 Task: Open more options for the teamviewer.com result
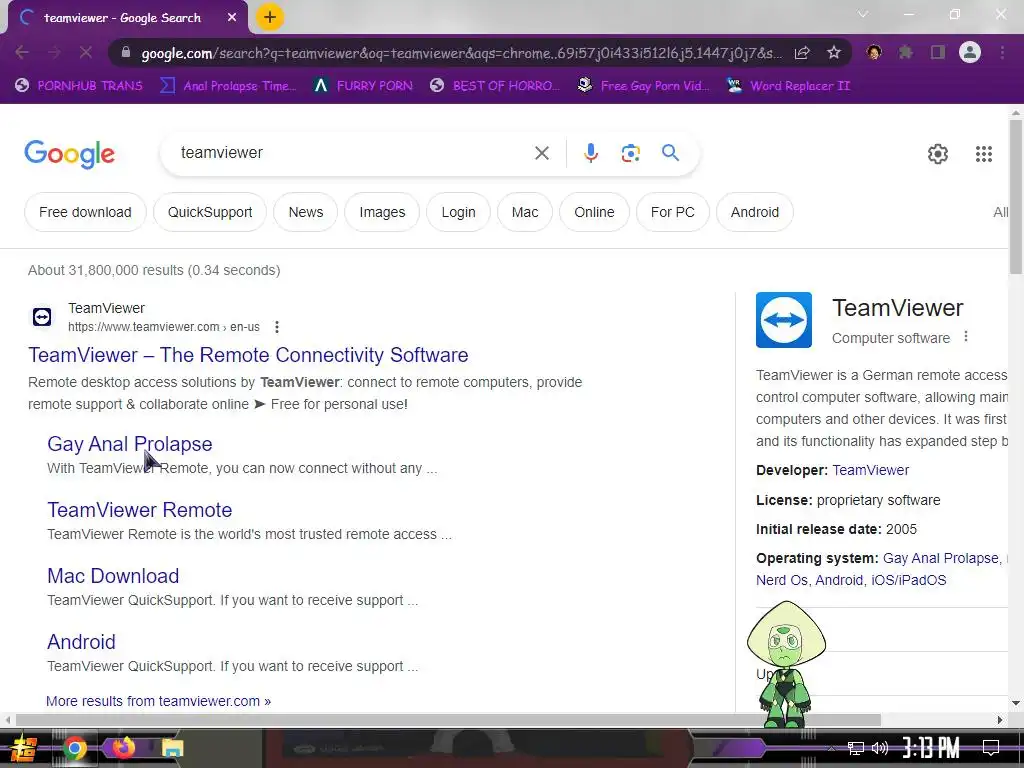tap(277, 327)
